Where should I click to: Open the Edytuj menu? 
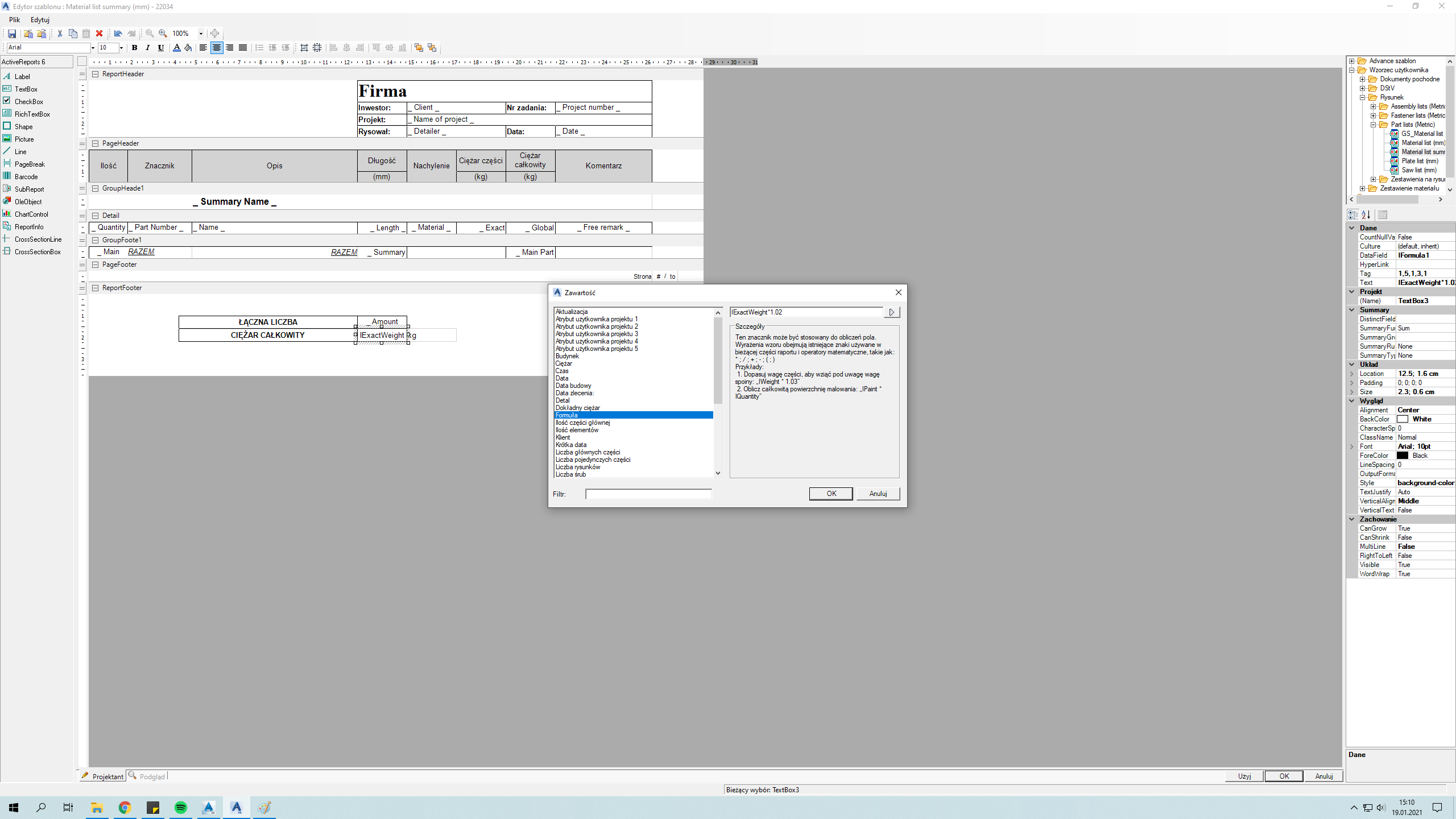(x=40, y=20)
